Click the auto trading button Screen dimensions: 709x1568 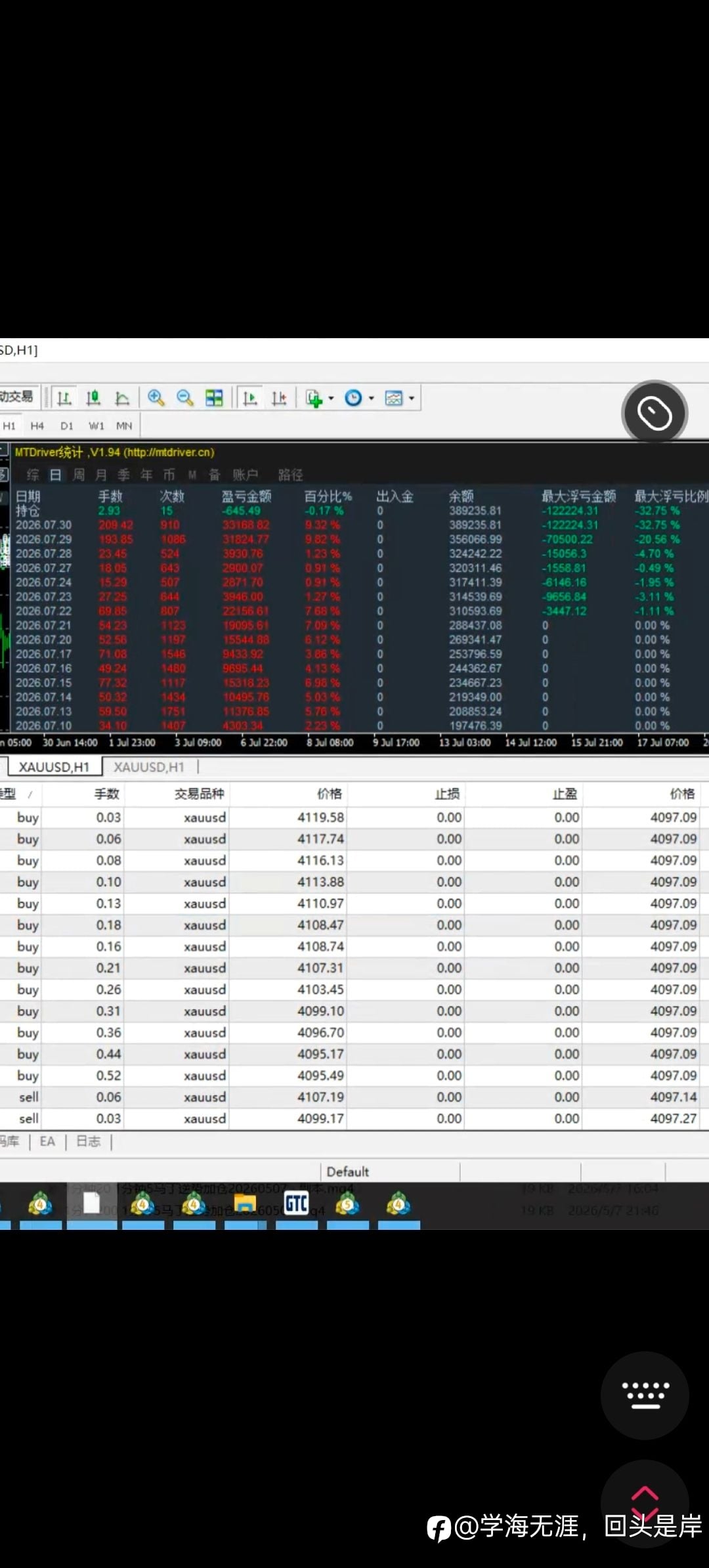[x=18, y=397]
